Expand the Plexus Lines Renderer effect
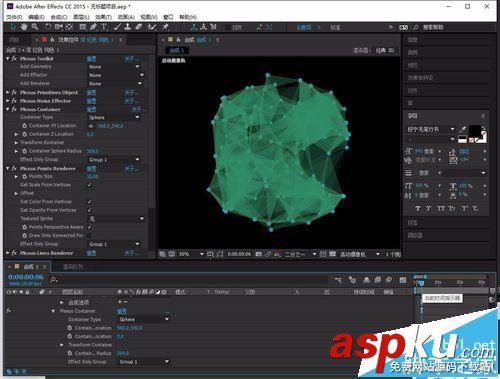 tap(8, 253)
